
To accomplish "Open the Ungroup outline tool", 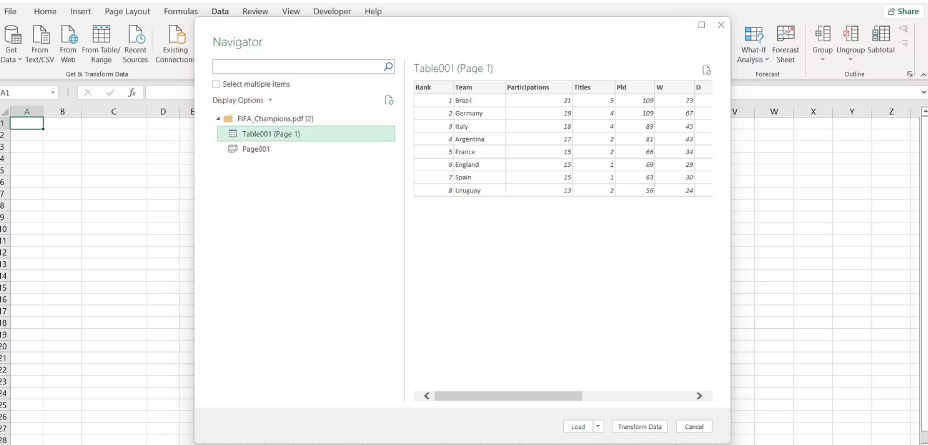I will [x=850, y=44].
